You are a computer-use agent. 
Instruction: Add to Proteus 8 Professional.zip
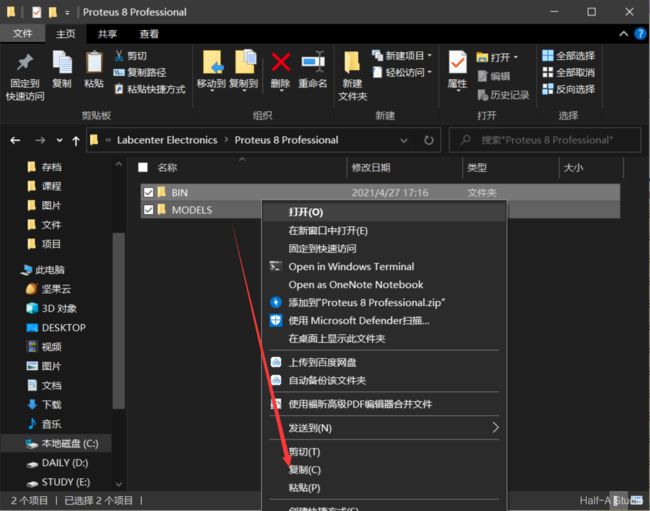point(383,303)
